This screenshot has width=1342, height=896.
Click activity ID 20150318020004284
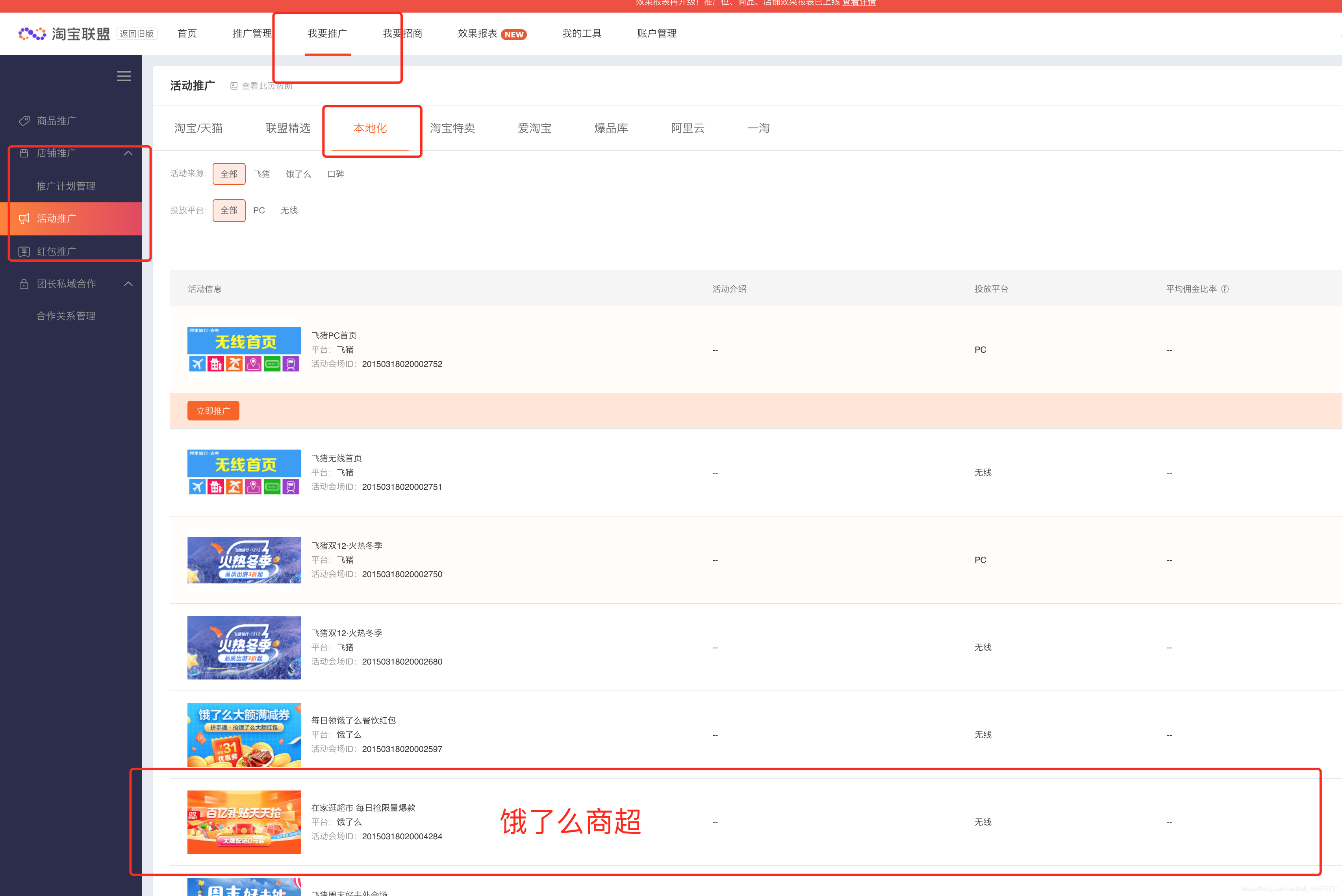click(x=402, y=837)
